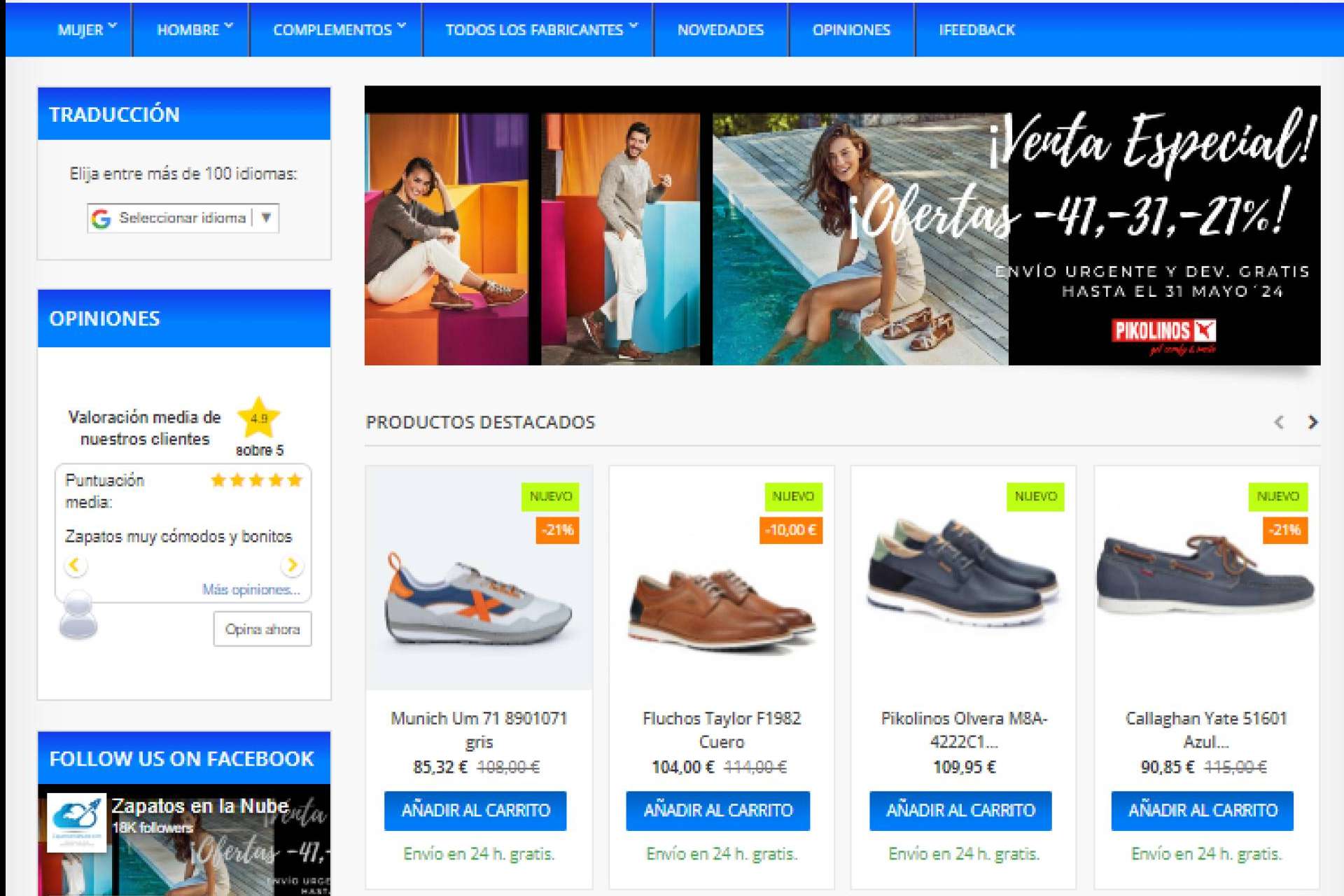Click 'Valoración media de nuestros clientes' text
Image resolution: width=1344 pixels, height=896 pixels.
[x=145, y=428]
